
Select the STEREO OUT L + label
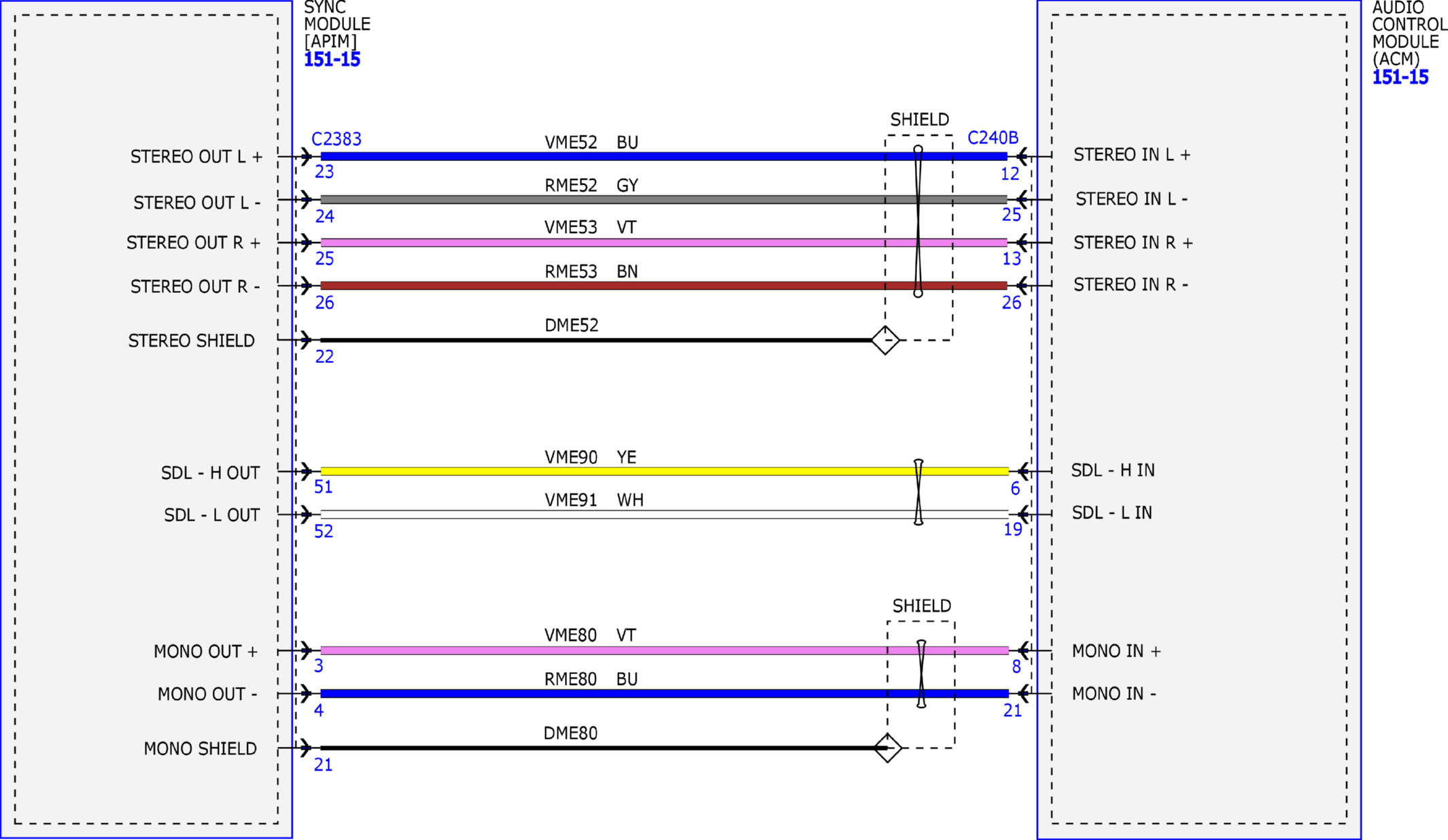[196, 157]
